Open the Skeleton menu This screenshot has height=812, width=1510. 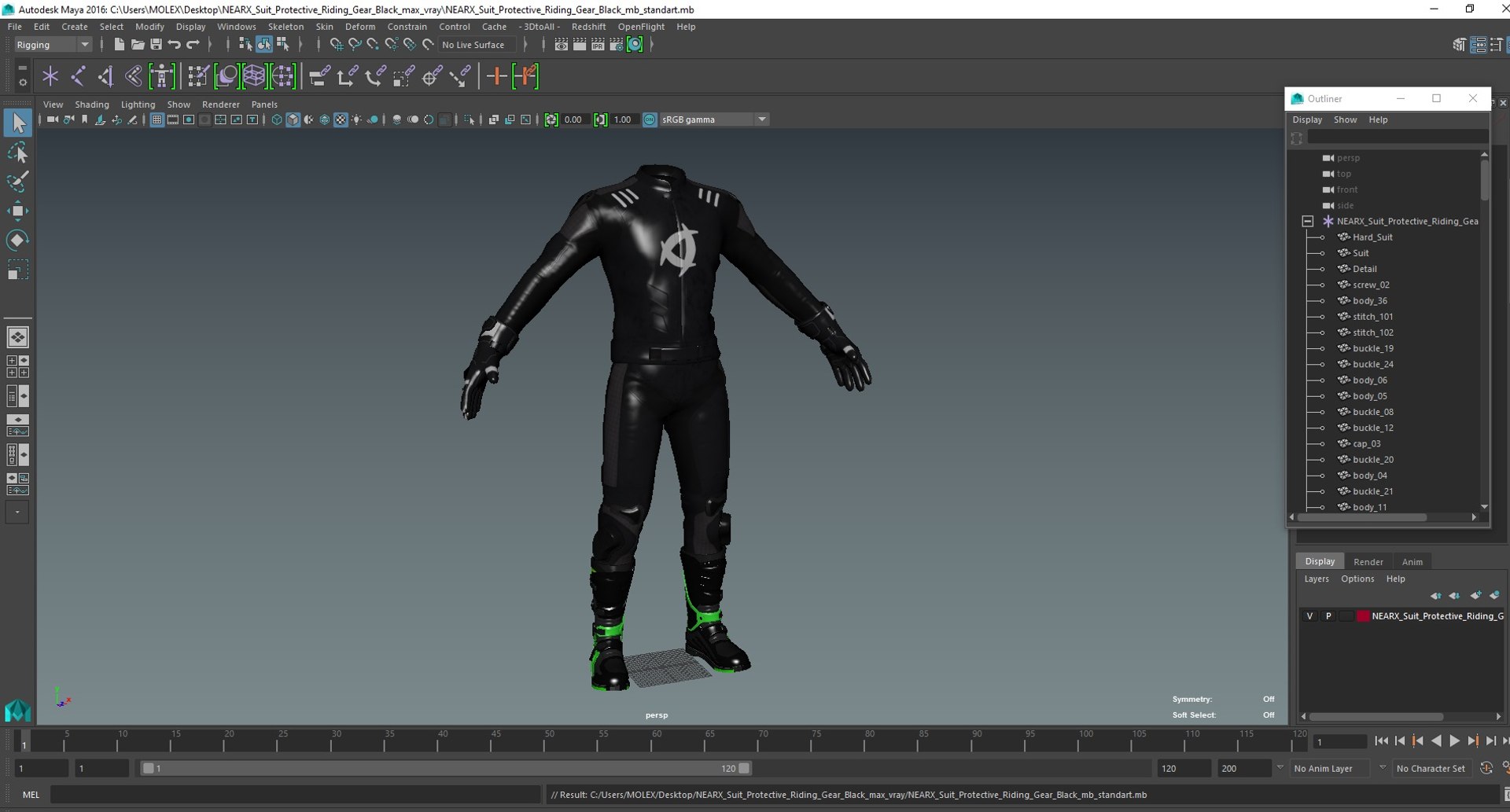coord(285,27)
